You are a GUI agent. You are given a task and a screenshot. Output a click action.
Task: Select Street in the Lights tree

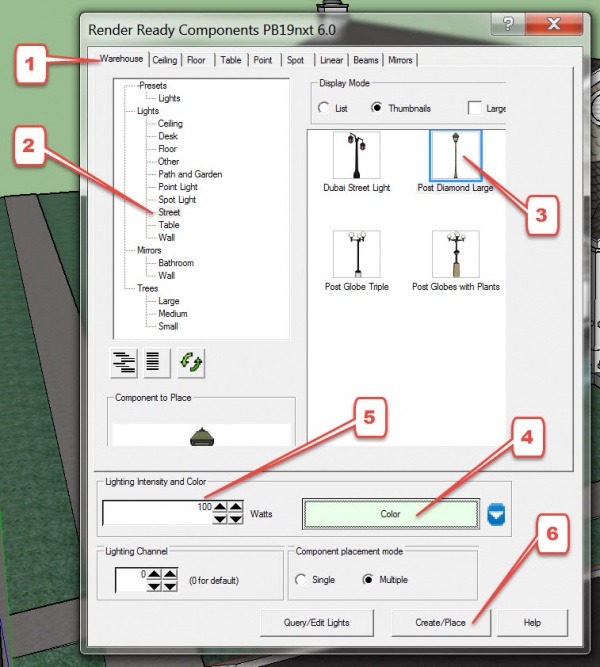click(169, 212)
